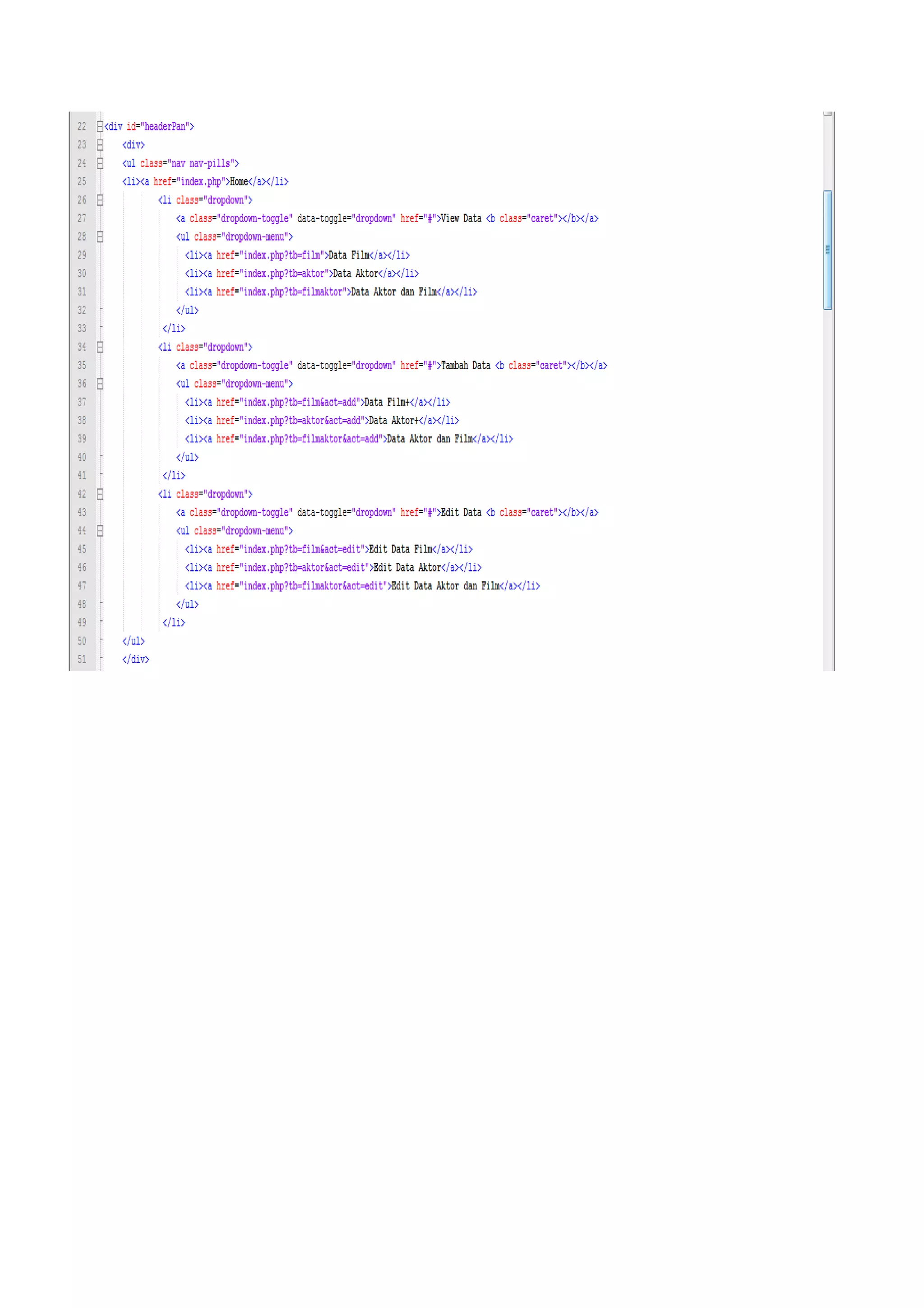
Task: Collapse fold marker at line 34
Action: 100,347
